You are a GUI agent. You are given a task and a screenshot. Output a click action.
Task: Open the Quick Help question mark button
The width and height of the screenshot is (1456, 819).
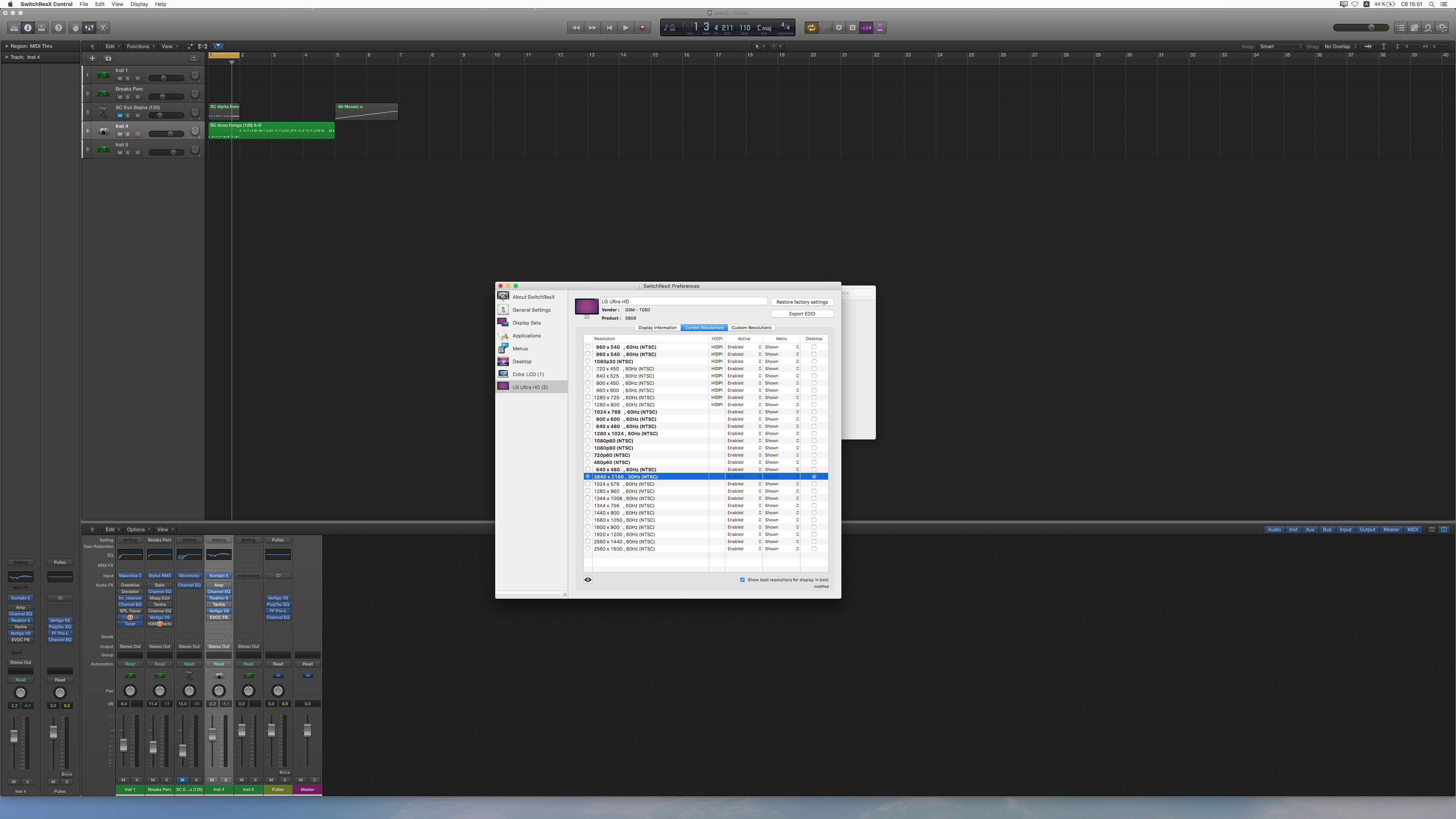pyautogui.click(x=58, y=28)
